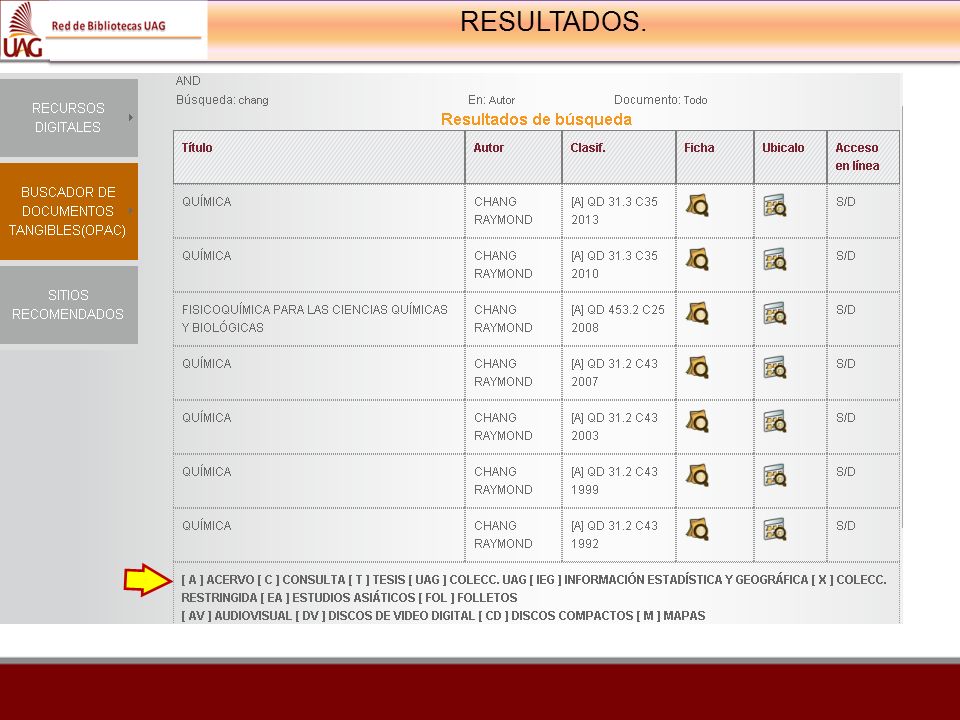The height and width of the screenshot is (720, 960).
Task: Click classification [A] QD 31.3 C35 2010
Action: pyautogui.click(x=614, y=264)
